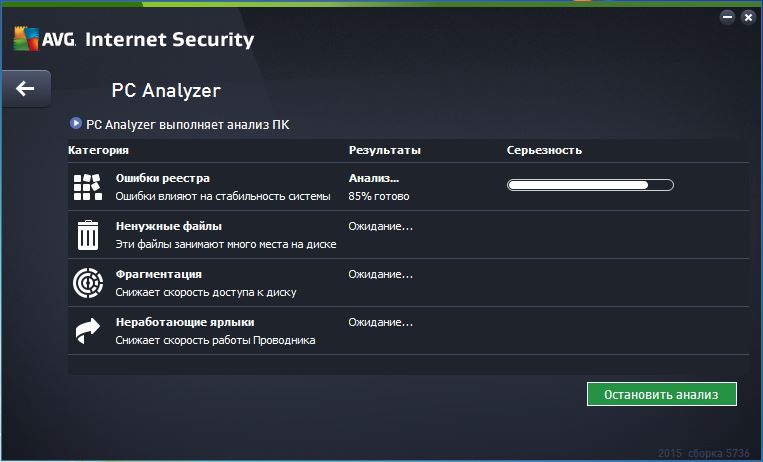763x462 pixels.
Task: Click Ожидание... in the Фрагментация row
Action: (381, 274)
